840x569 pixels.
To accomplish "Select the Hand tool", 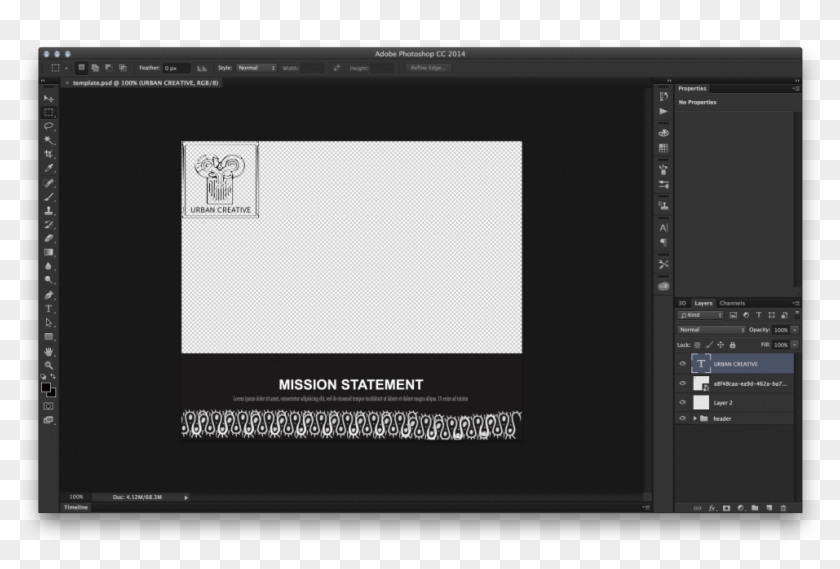I will pyautogui.click(x=49, y=351).
